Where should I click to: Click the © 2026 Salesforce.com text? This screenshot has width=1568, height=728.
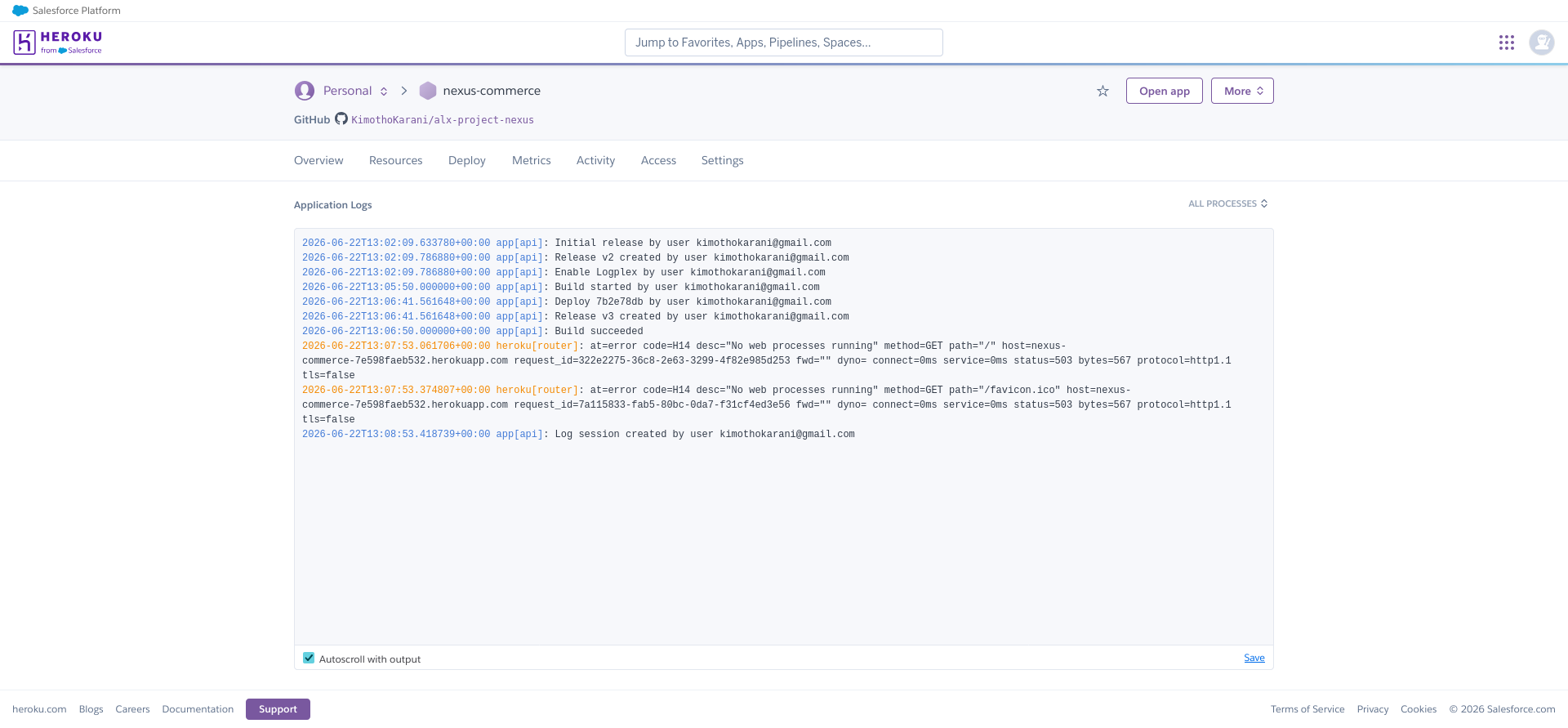point(1503,709)
